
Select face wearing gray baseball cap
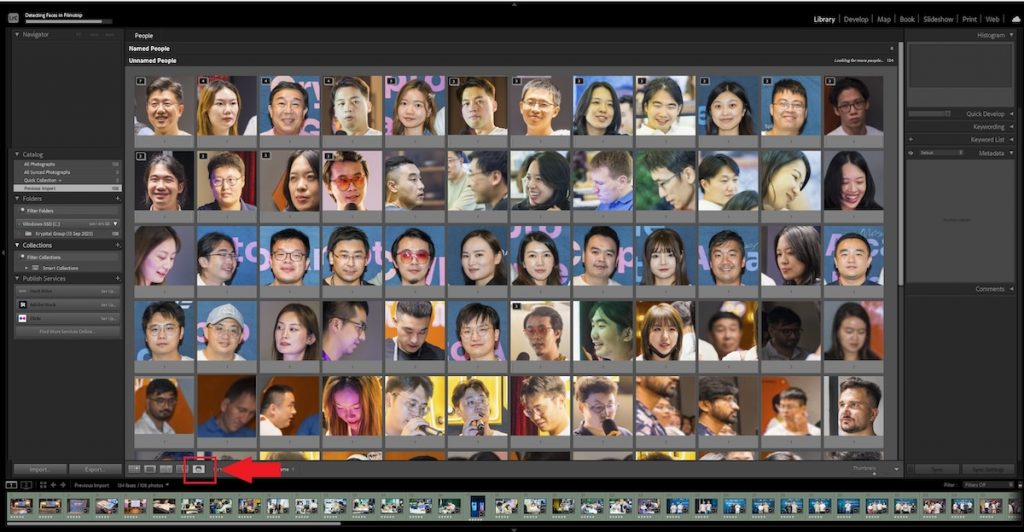pos(226,332)
